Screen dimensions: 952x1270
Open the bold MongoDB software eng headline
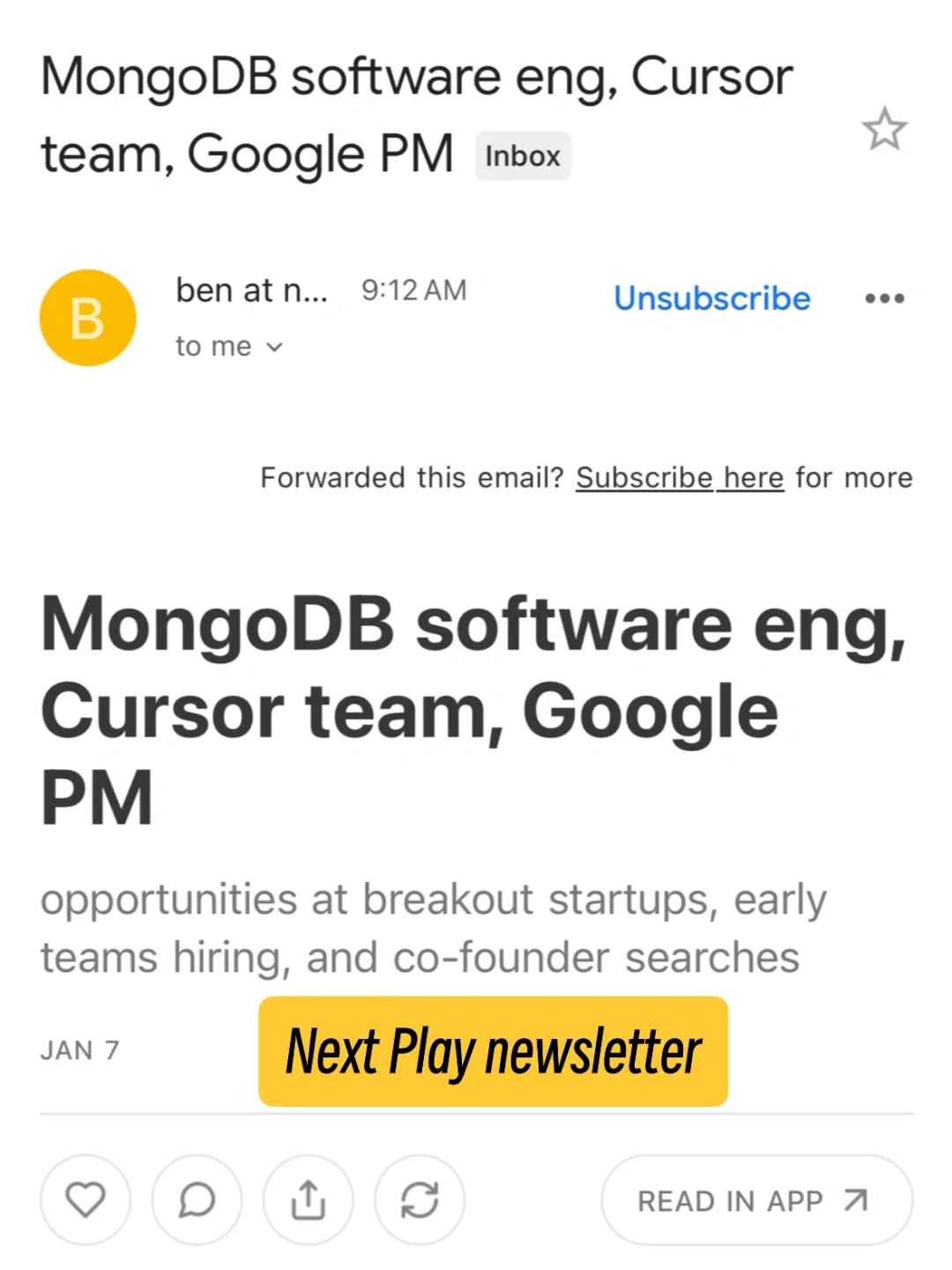tap(474, 710)
